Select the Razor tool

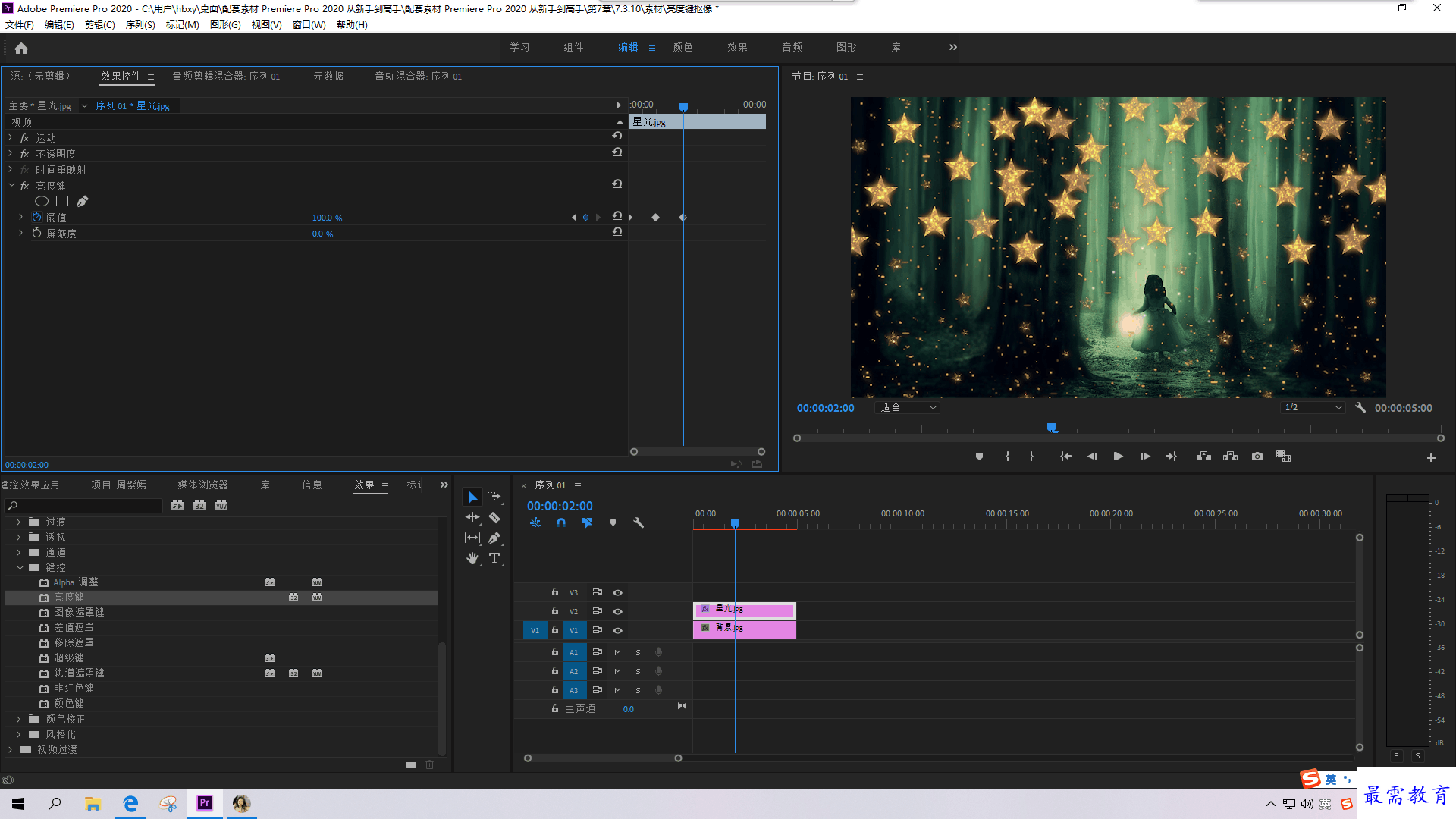(x=494, y=518)
